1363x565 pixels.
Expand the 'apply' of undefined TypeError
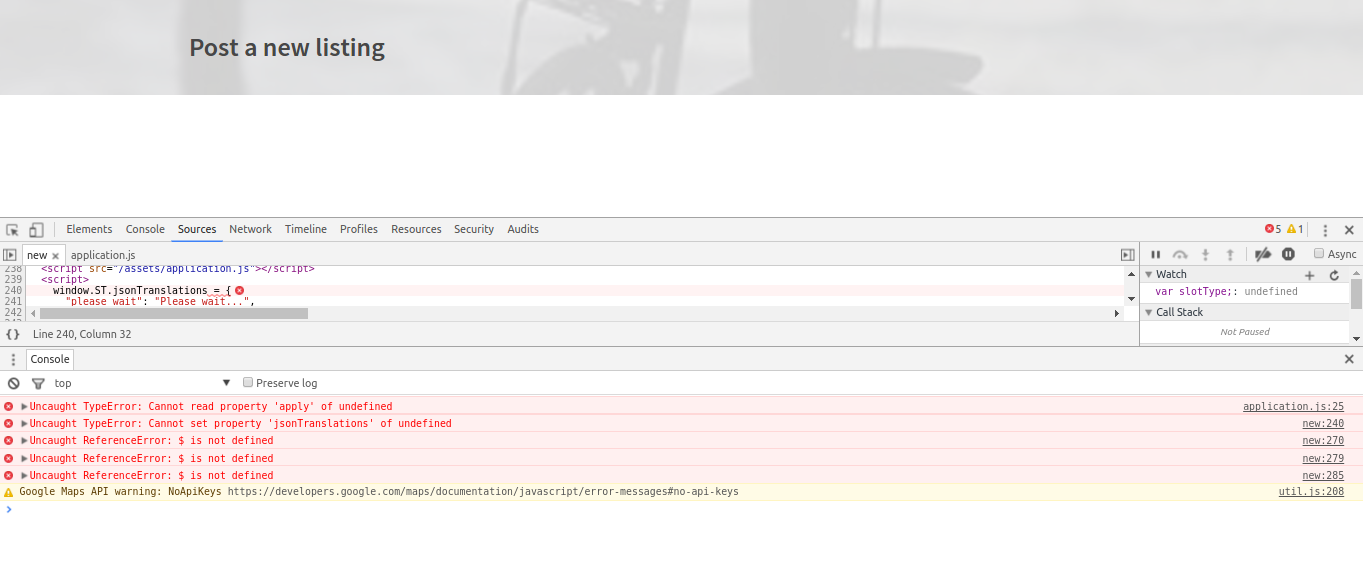(24, 407)
